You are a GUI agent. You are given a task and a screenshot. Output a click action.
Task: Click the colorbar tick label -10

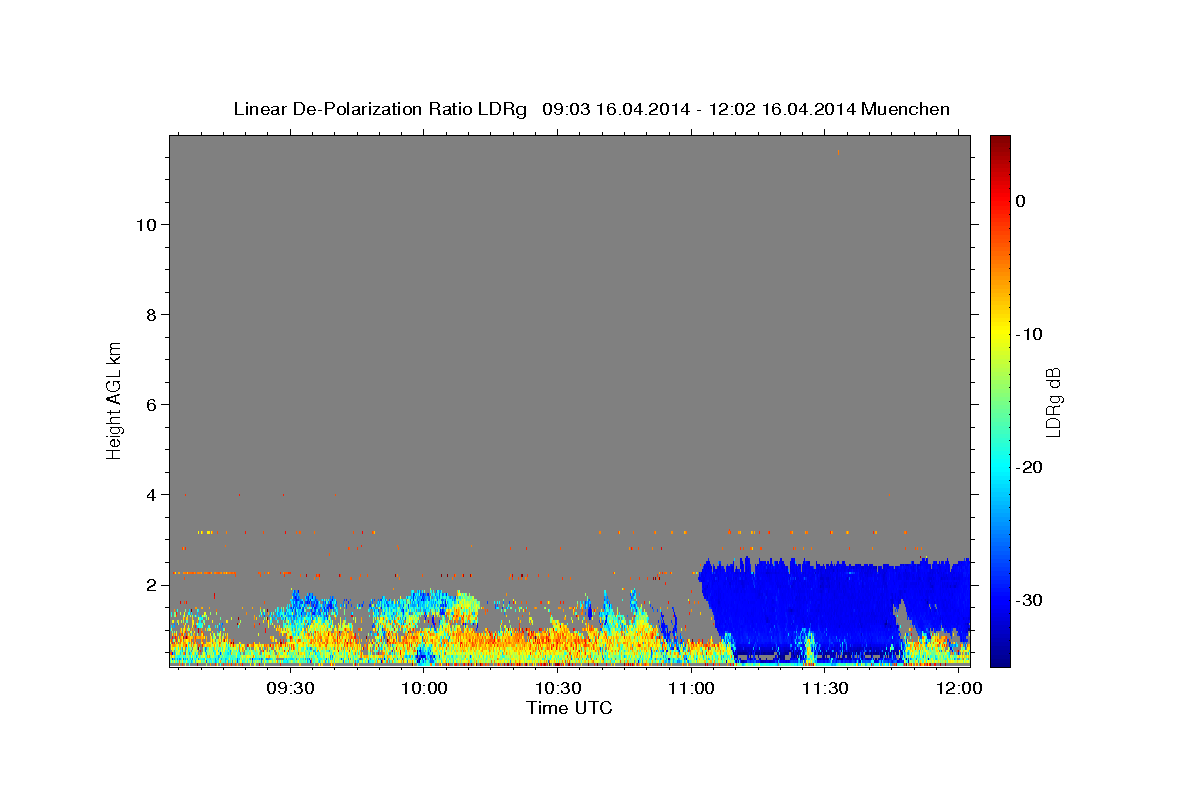tap(1030, 334)
